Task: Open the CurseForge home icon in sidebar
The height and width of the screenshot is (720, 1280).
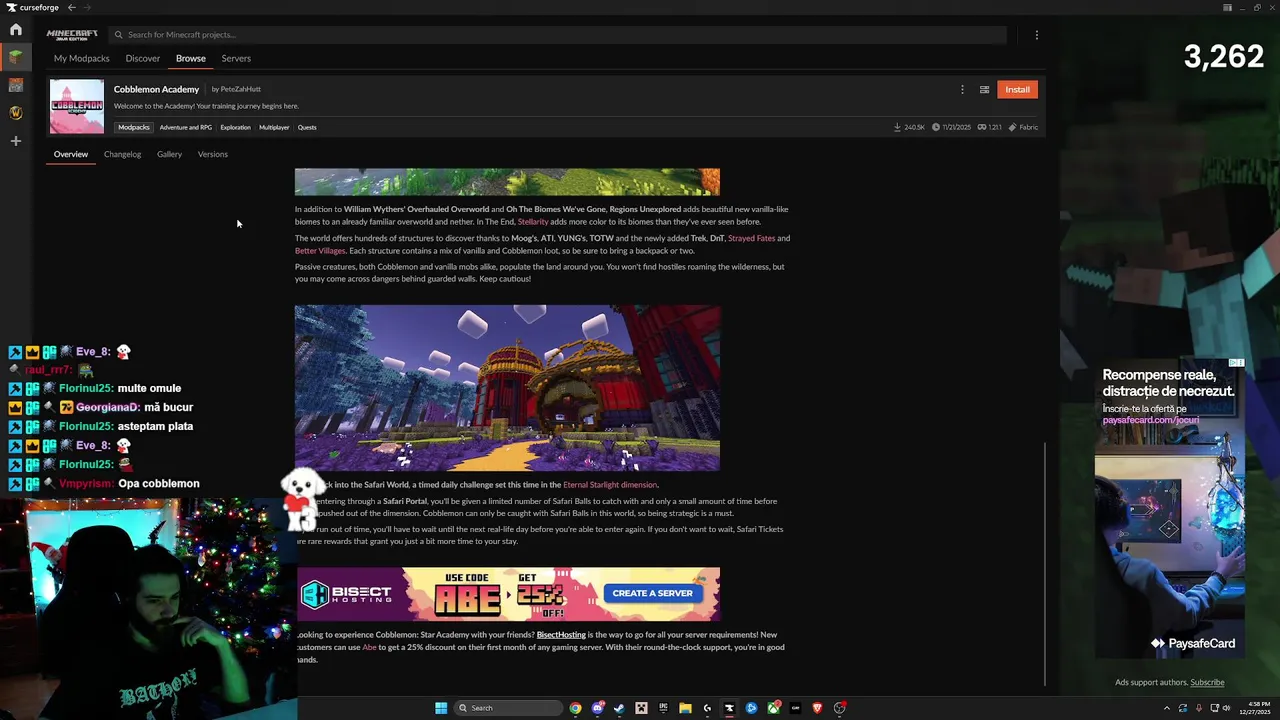Action: pos(16,30)
